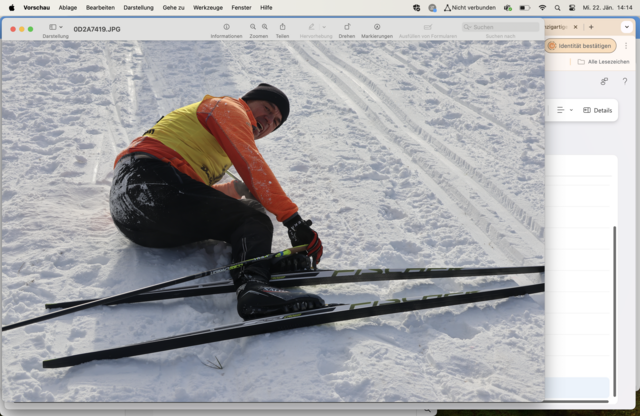This screenshot has width=640, height=416.
Task: Open the Apple menu
Action: coord(12,7)
